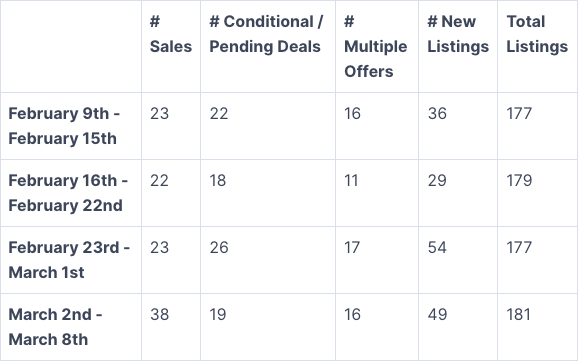Click the 'March 2nd - March 8th' row label
The image size is (579, 363).
pyautogui.click(x=55, y=327)
